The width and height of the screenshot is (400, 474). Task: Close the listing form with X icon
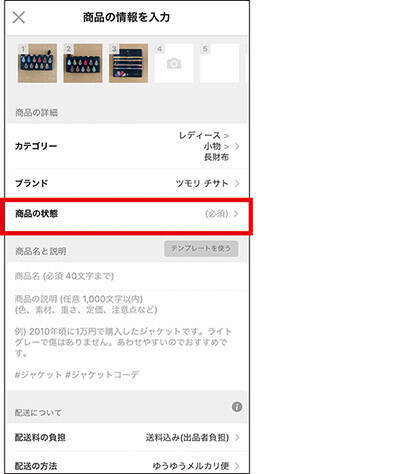[x=19, y=17]
